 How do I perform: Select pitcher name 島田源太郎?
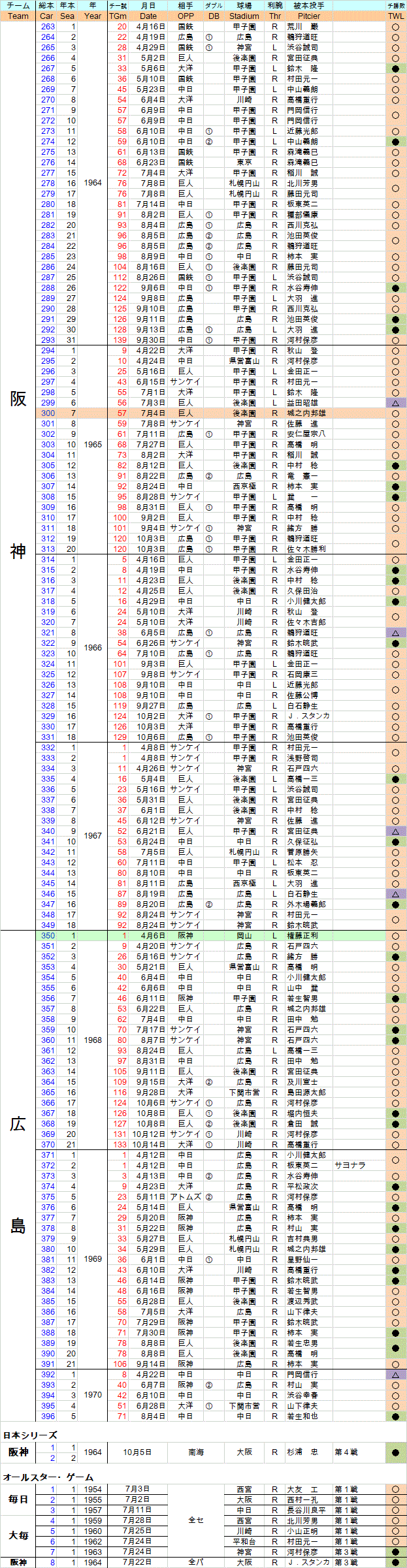click(306, 1093)
